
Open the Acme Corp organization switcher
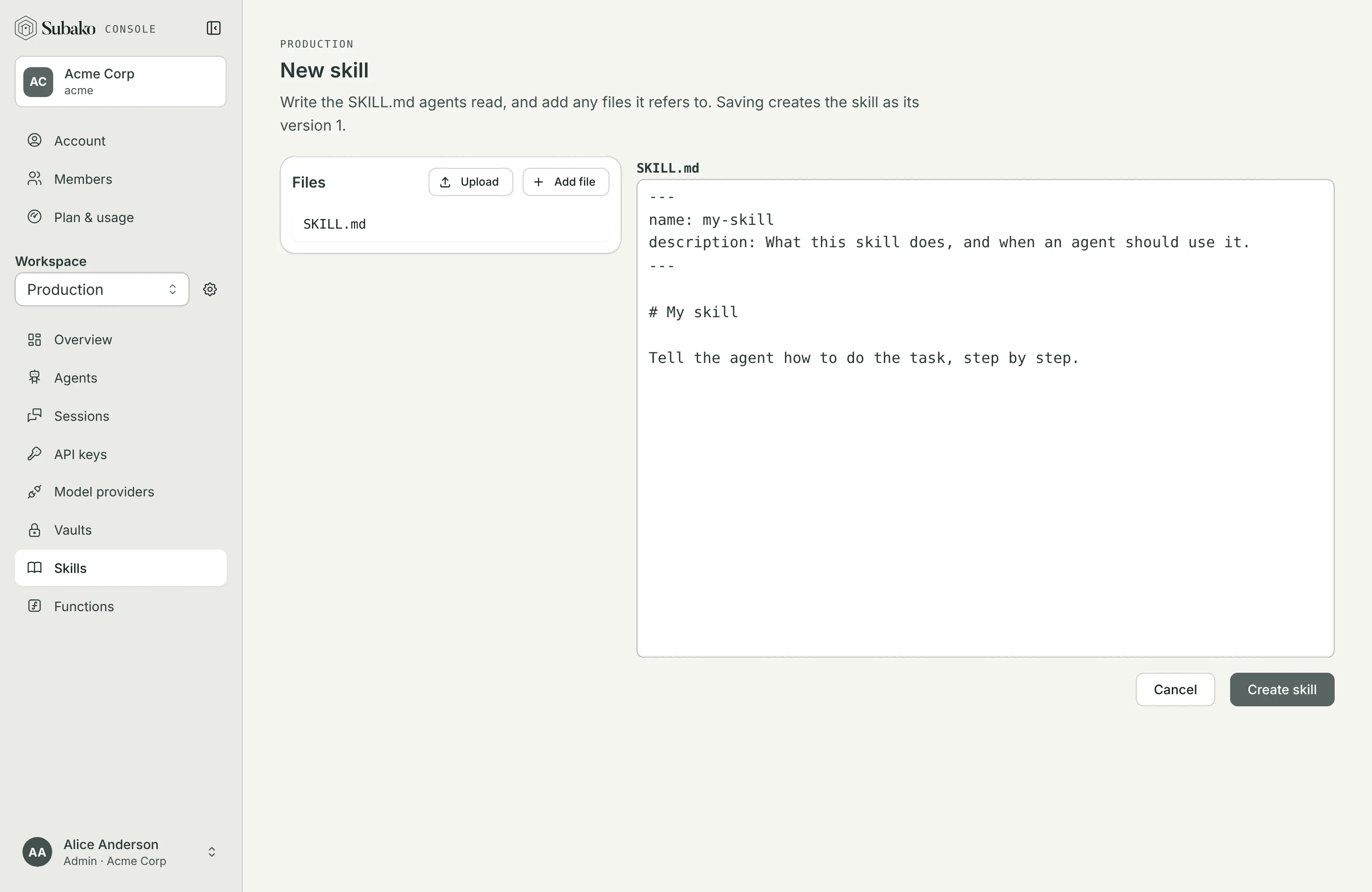coord(120,82)
